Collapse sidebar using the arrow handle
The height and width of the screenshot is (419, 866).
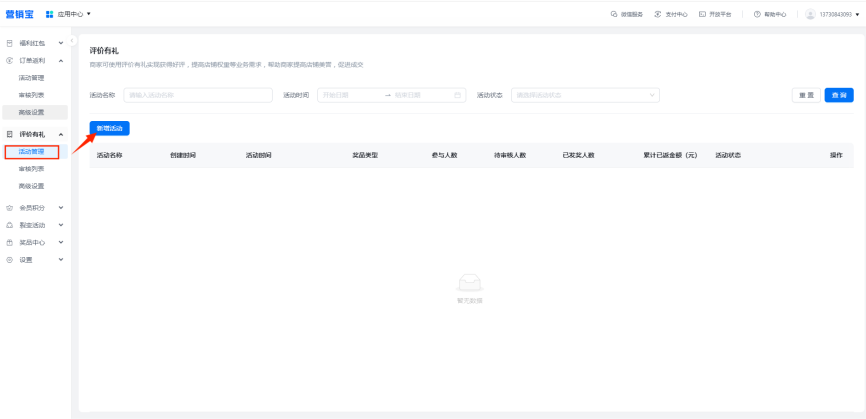point(73,40)
